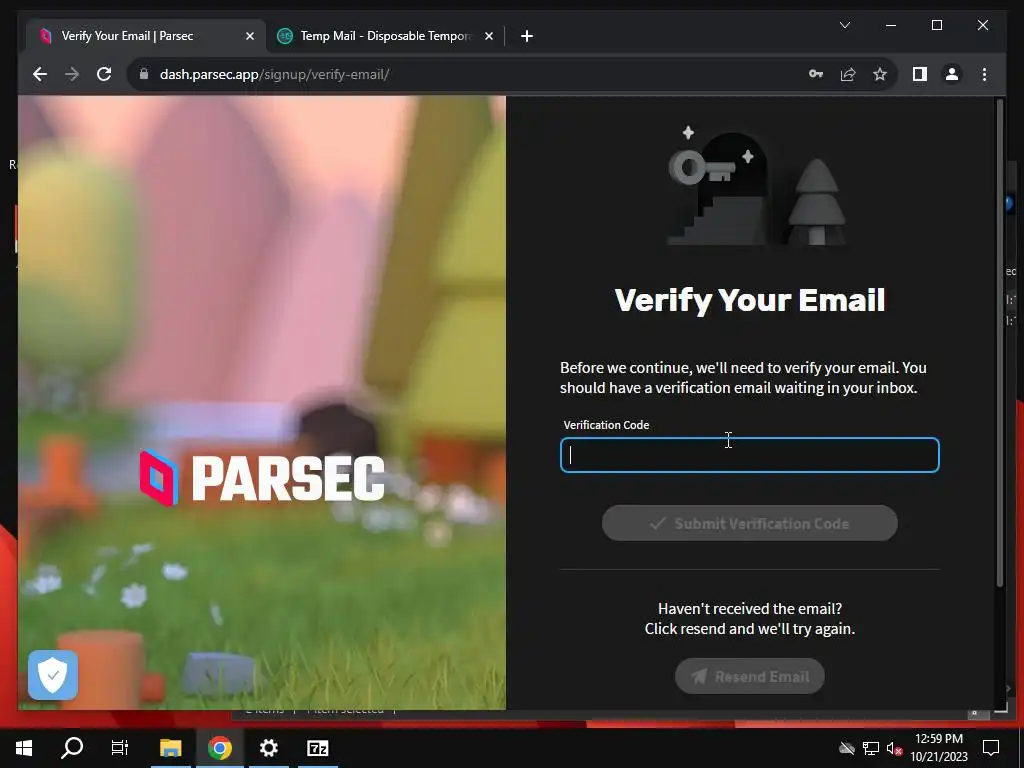Viewport: 1024px width, 768px height.
Task: Click the Chrome taskbar icon
Action: 220,748
